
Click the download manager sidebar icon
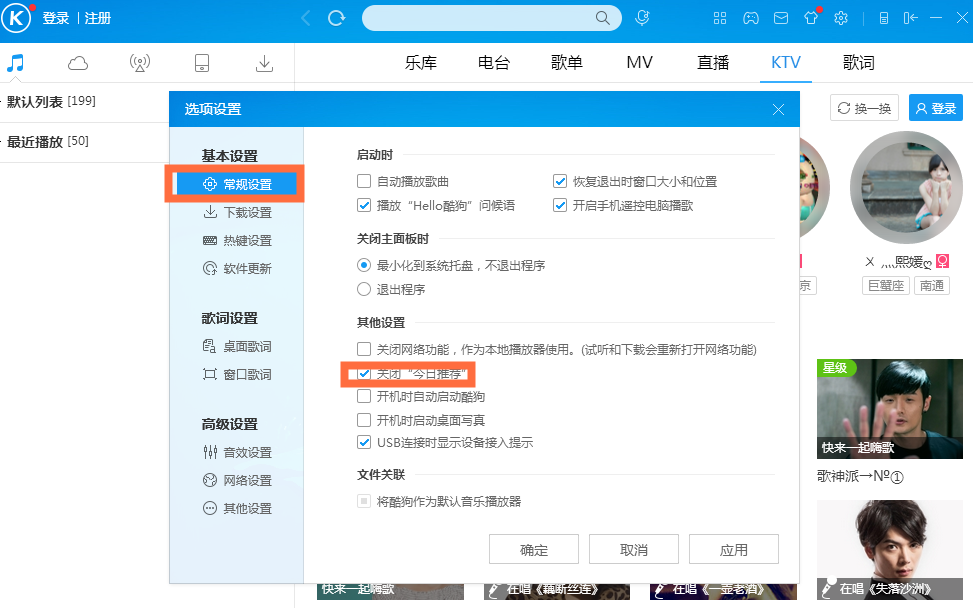263,62
